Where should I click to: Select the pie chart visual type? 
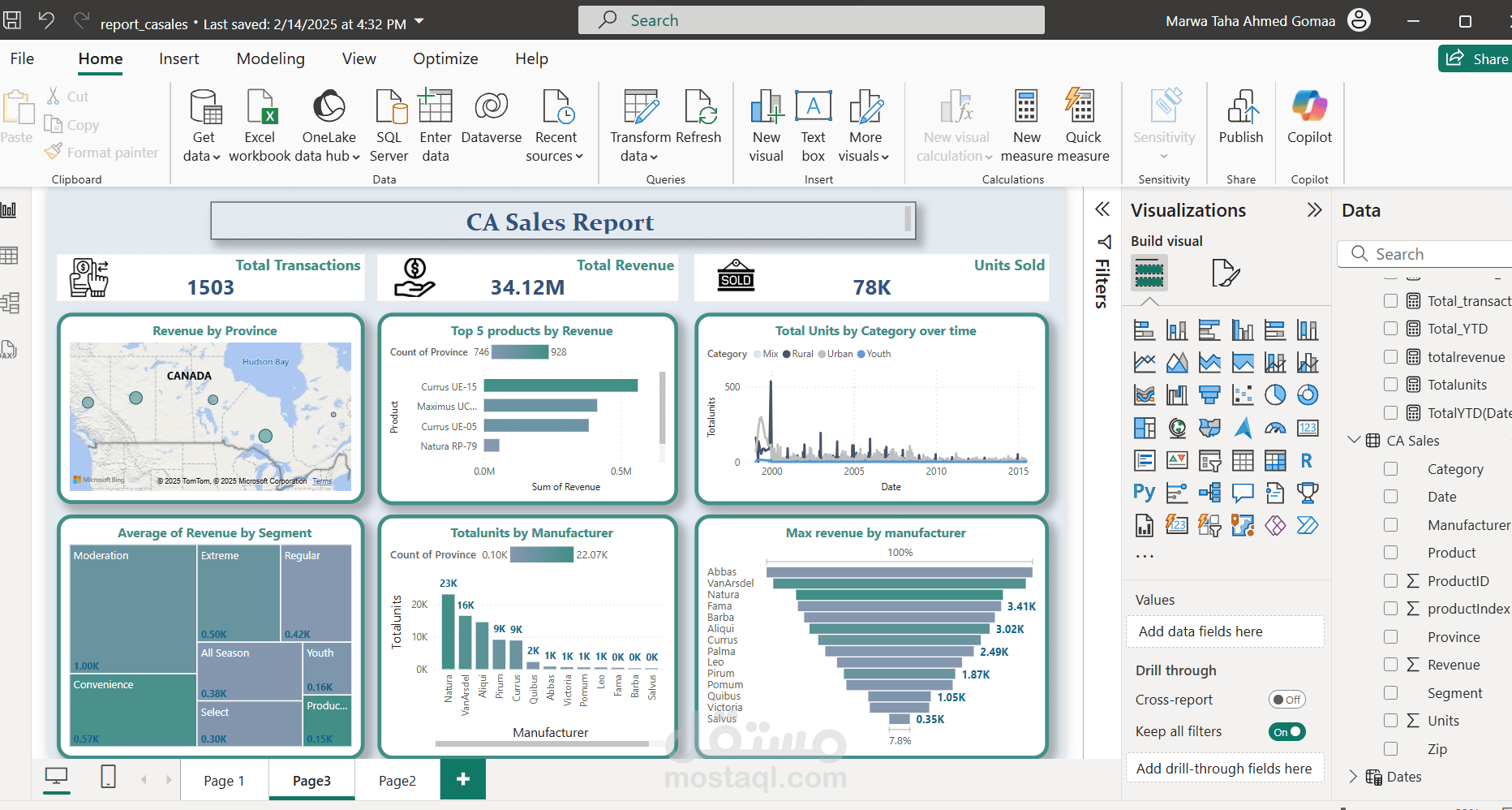click(1275, 395)
